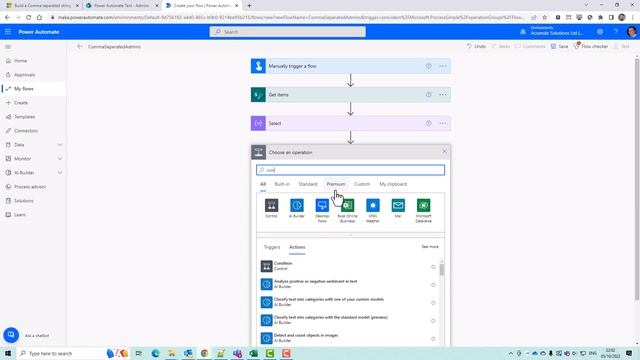The height and width of the screenshot is (360, 640).
Task: Save the flow with the Save button
Action: [560, 47]
